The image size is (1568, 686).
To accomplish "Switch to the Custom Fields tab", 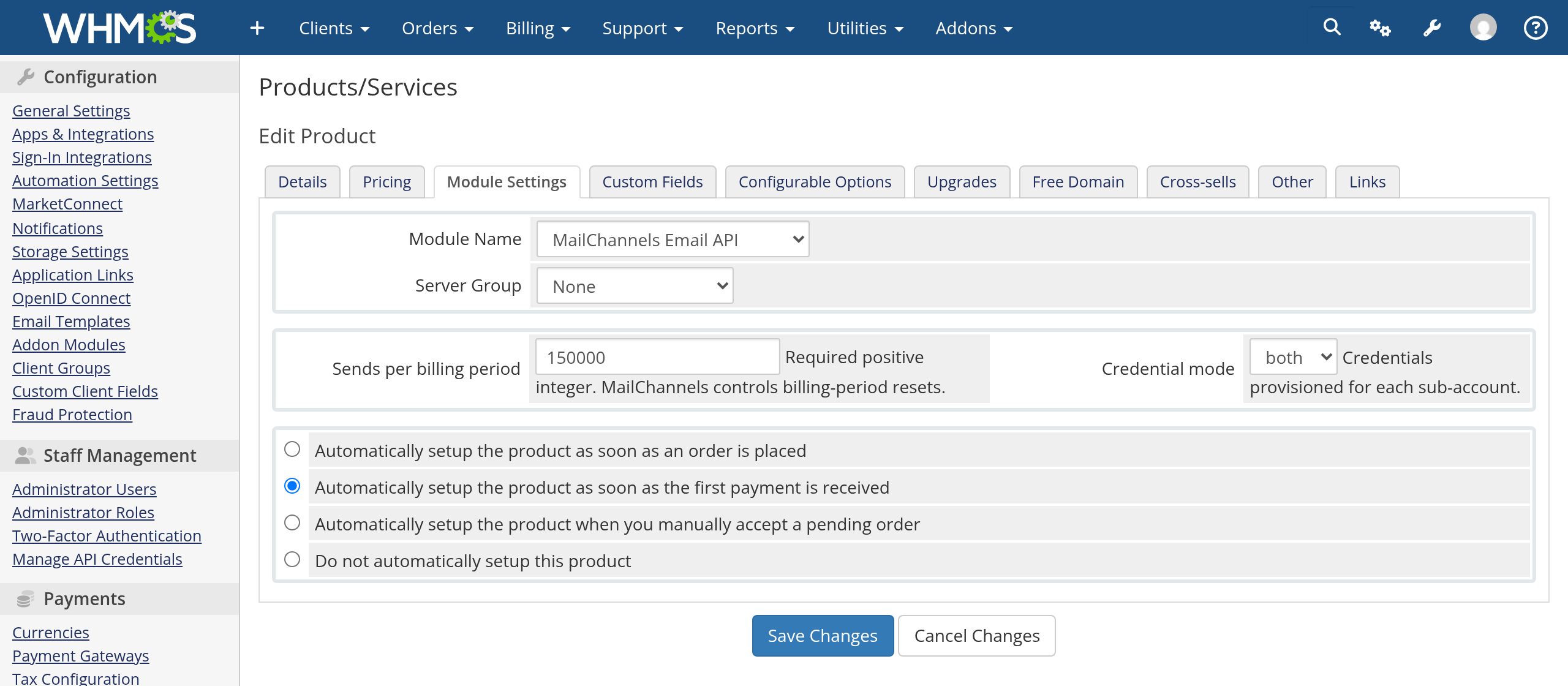I will point(652,182).
